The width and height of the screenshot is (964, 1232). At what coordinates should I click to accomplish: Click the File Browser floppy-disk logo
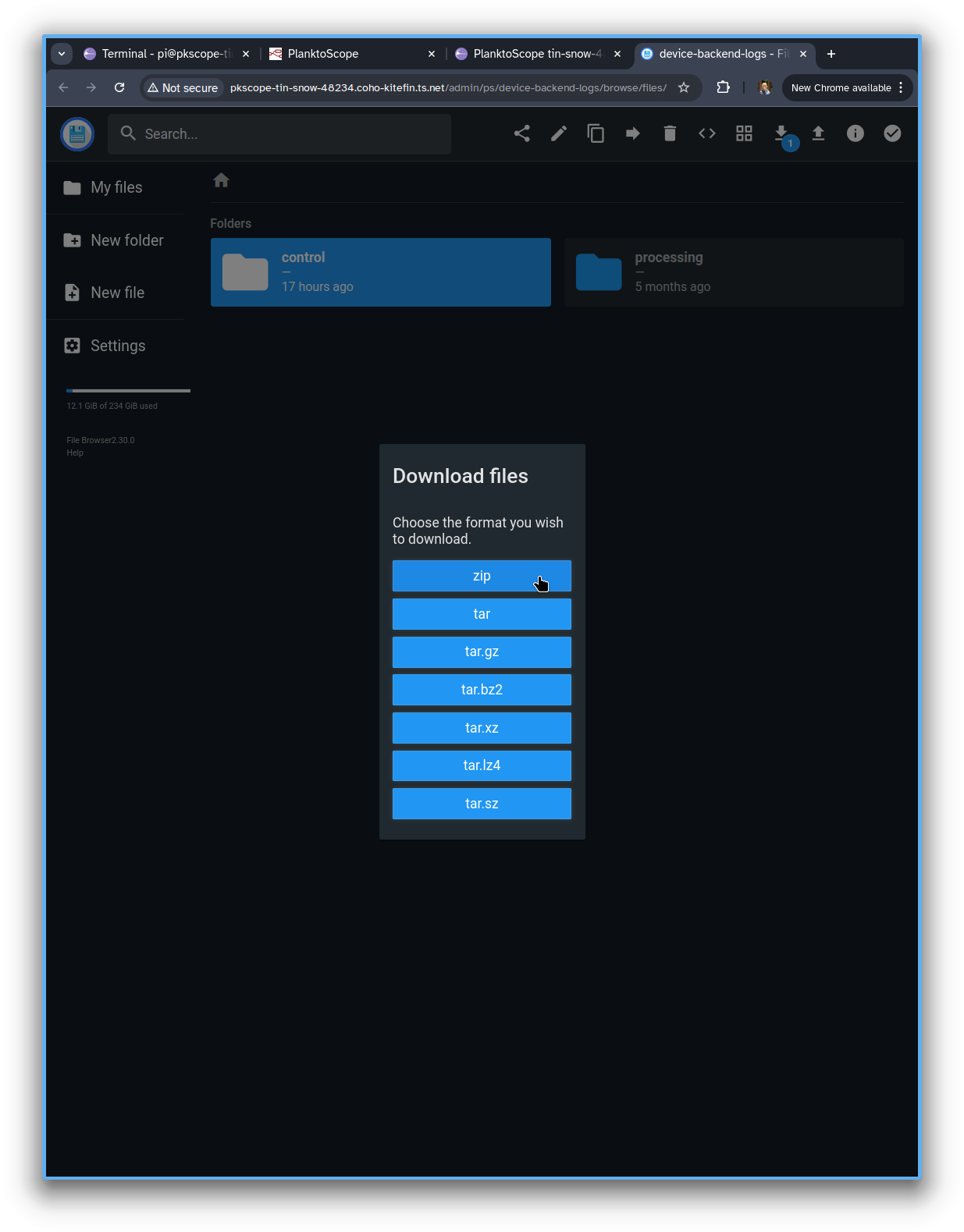click(x=77, y=134)
